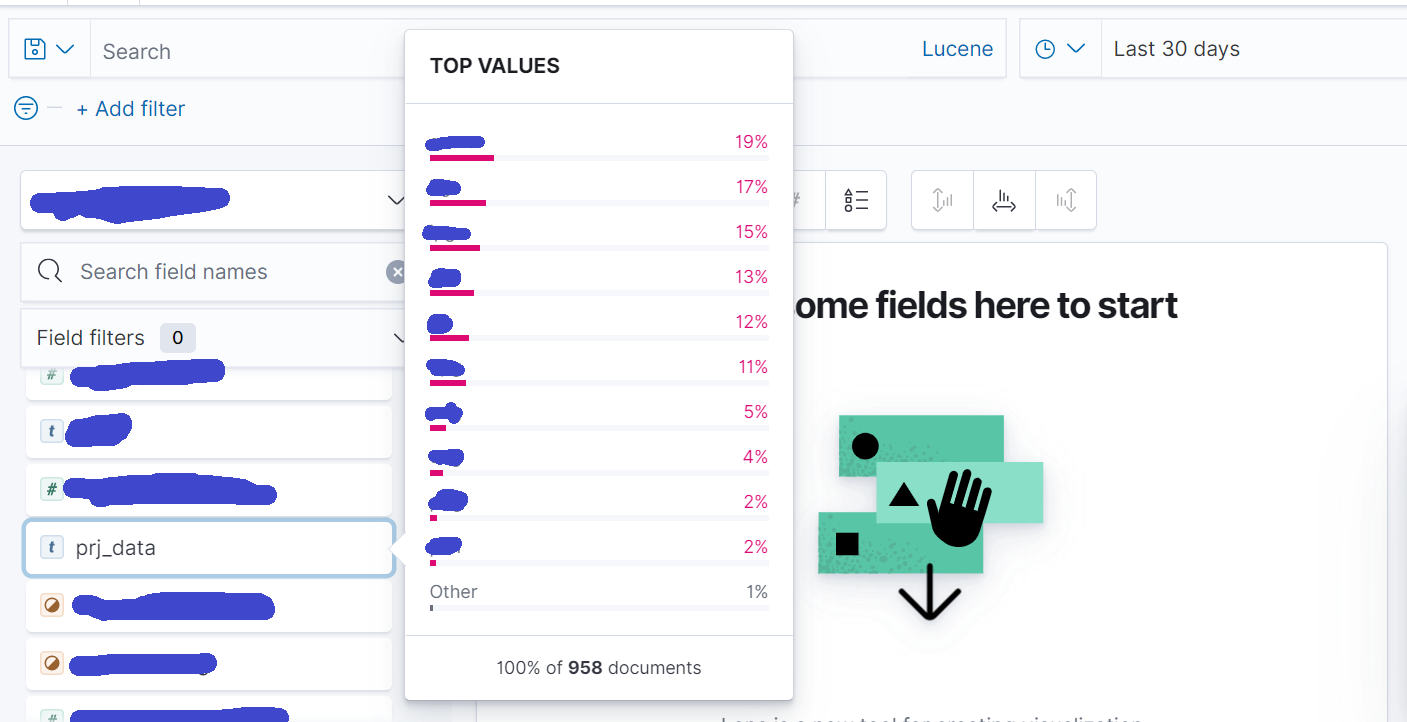1407x722 pixels.
Task: Clear the field name search box
Action: click(x=397, y=272)
